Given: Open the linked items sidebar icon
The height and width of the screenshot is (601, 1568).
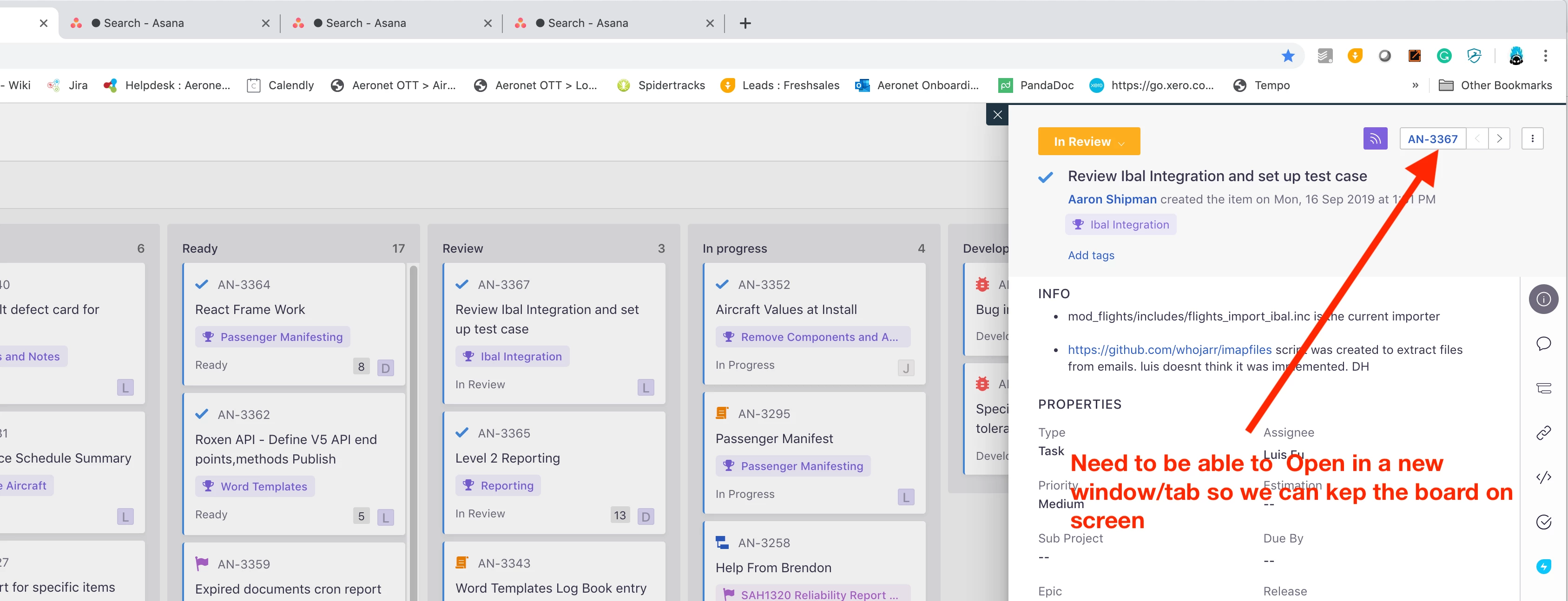Looking at the screenshot, I should (x=1543, y=432).
